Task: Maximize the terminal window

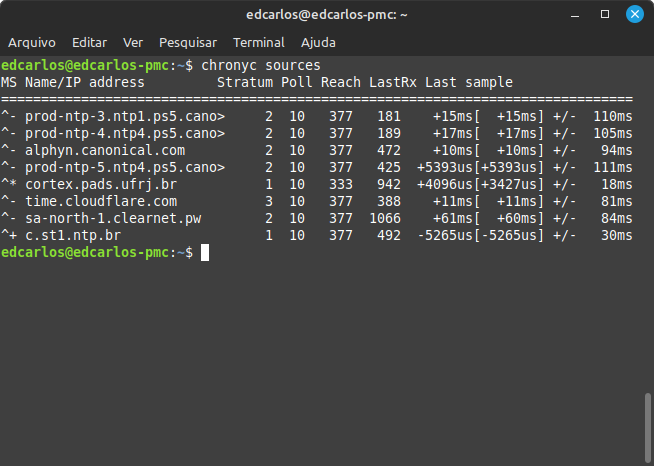Action: pos(605,15)
